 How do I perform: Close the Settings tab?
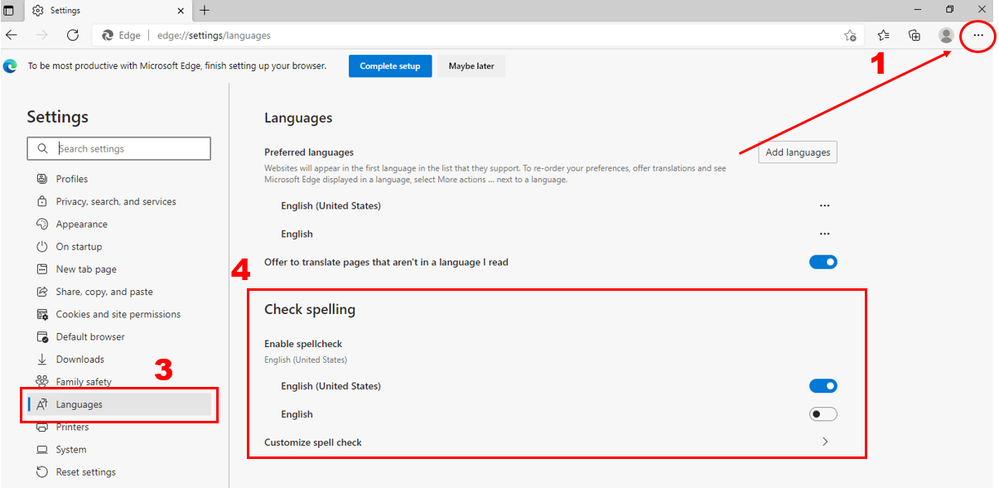180,11
